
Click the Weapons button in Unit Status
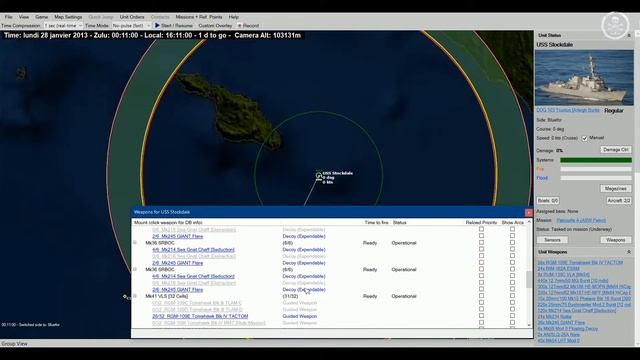click(616, 240)
